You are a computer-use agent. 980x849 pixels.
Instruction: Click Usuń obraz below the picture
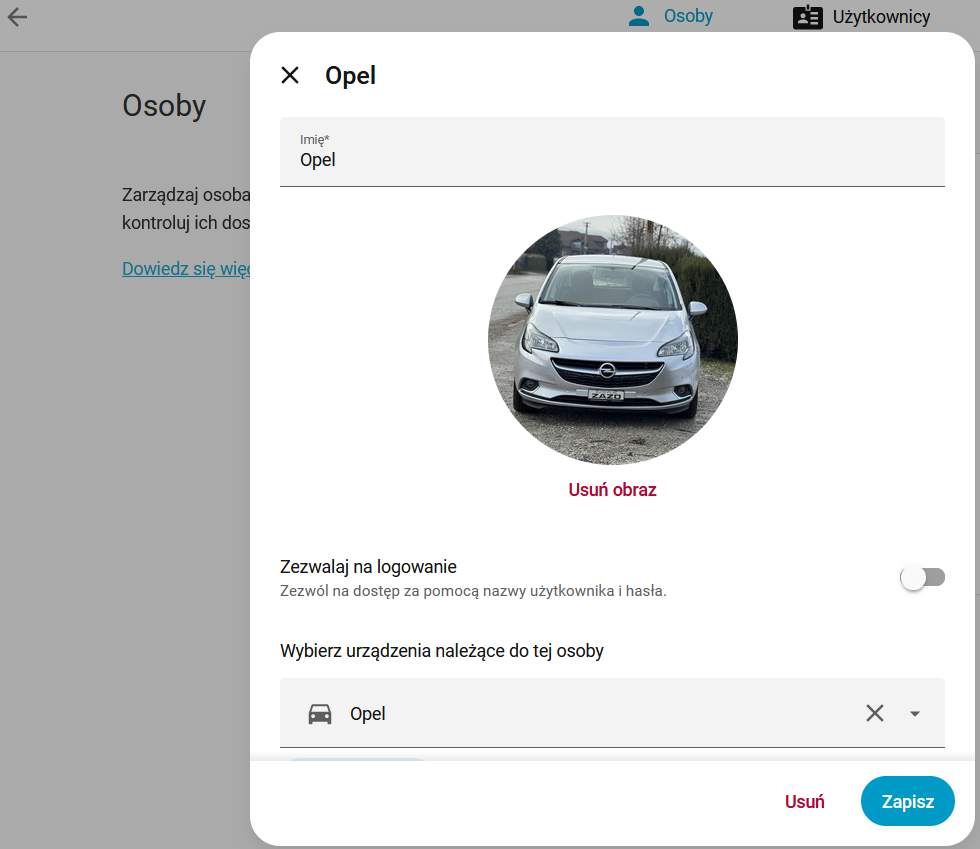[612, 490]
